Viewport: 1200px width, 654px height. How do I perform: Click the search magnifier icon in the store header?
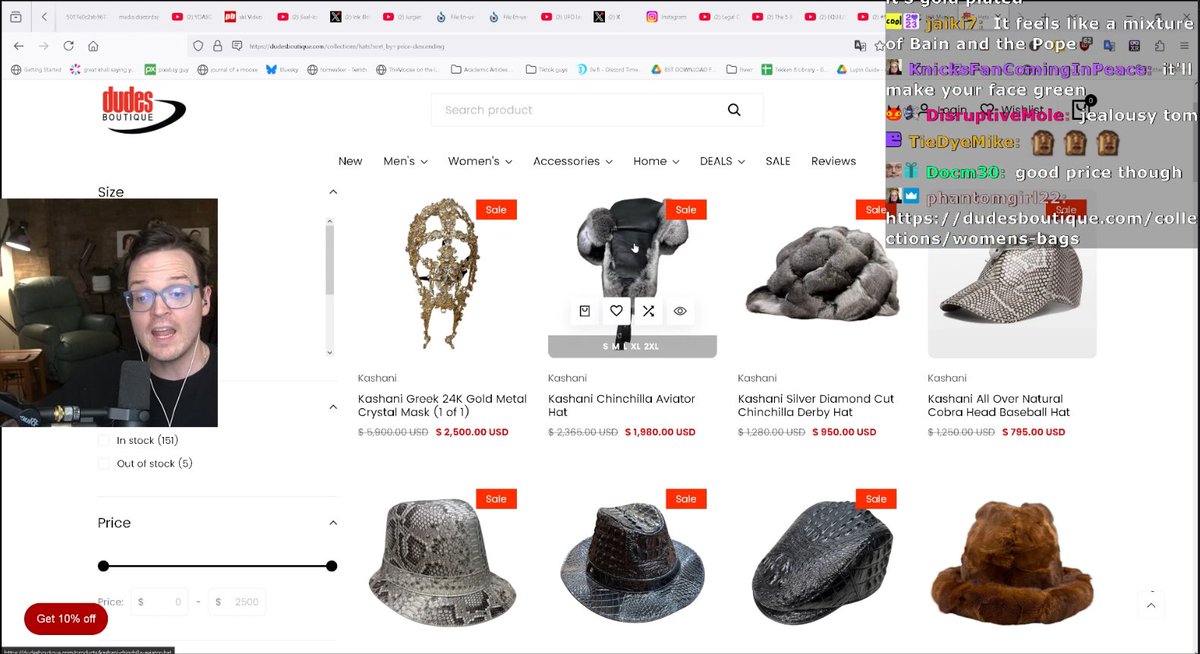click(x=734, y=110)
